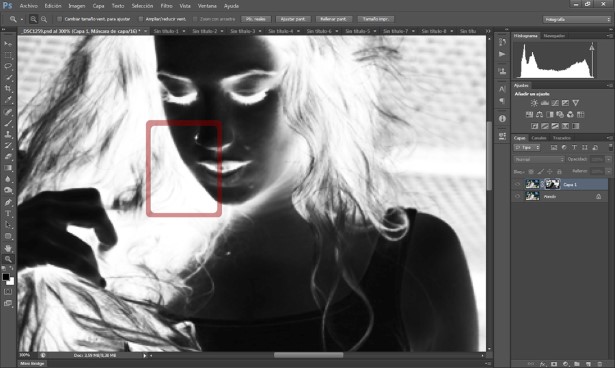Open the Mini Bridge panel

(x=33, y=364)
